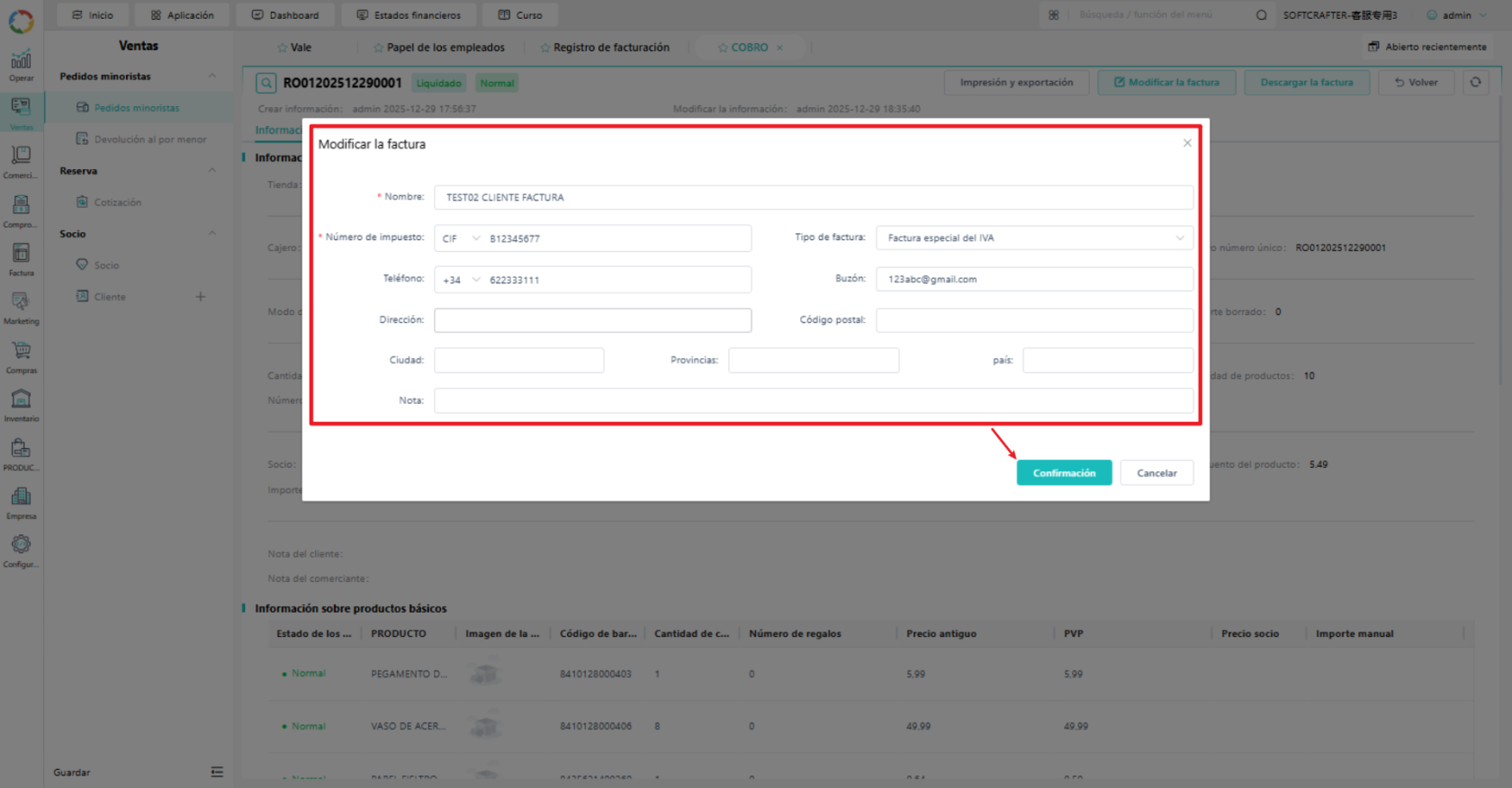
Task: Open the Operar sidebar icon
Action: tap(21, 66)
